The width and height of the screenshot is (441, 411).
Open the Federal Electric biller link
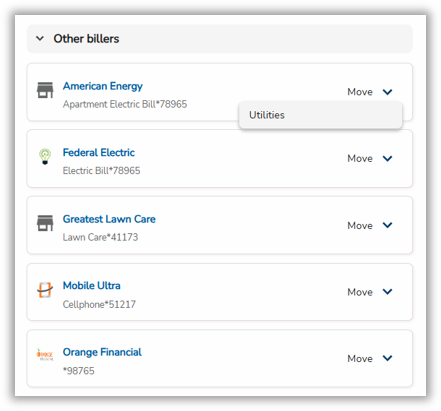[99, 152]
